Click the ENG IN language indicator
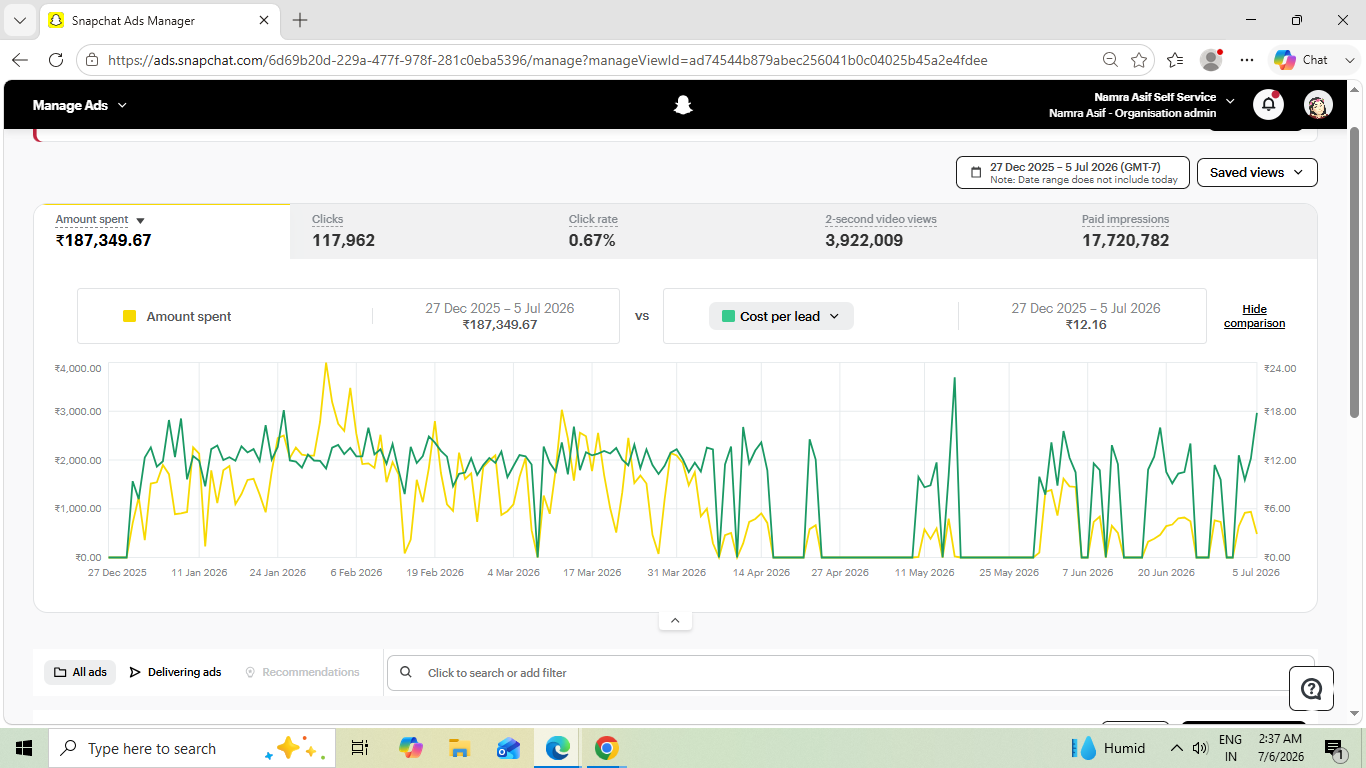 1230,748
